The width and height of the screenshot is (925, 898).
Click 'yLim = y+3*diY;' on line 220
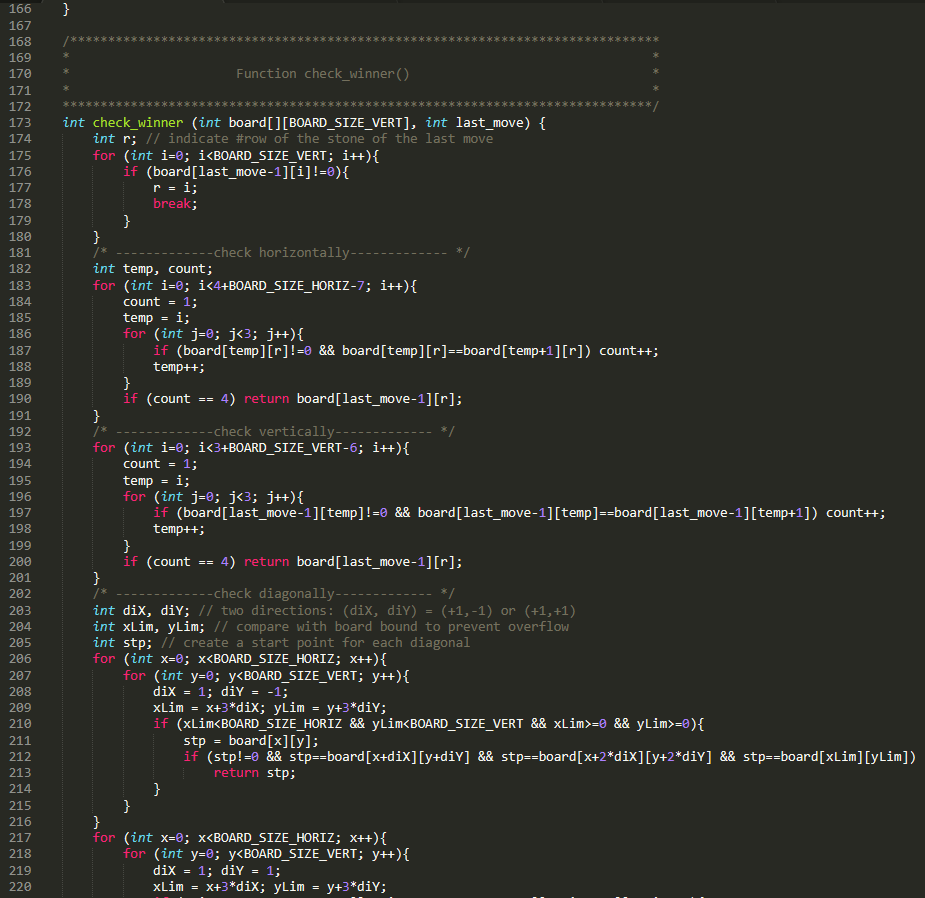coord(330,886)
